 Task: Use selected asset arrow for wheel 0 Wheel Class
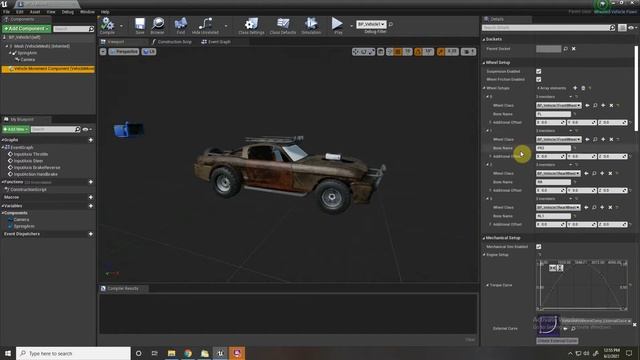587,105
